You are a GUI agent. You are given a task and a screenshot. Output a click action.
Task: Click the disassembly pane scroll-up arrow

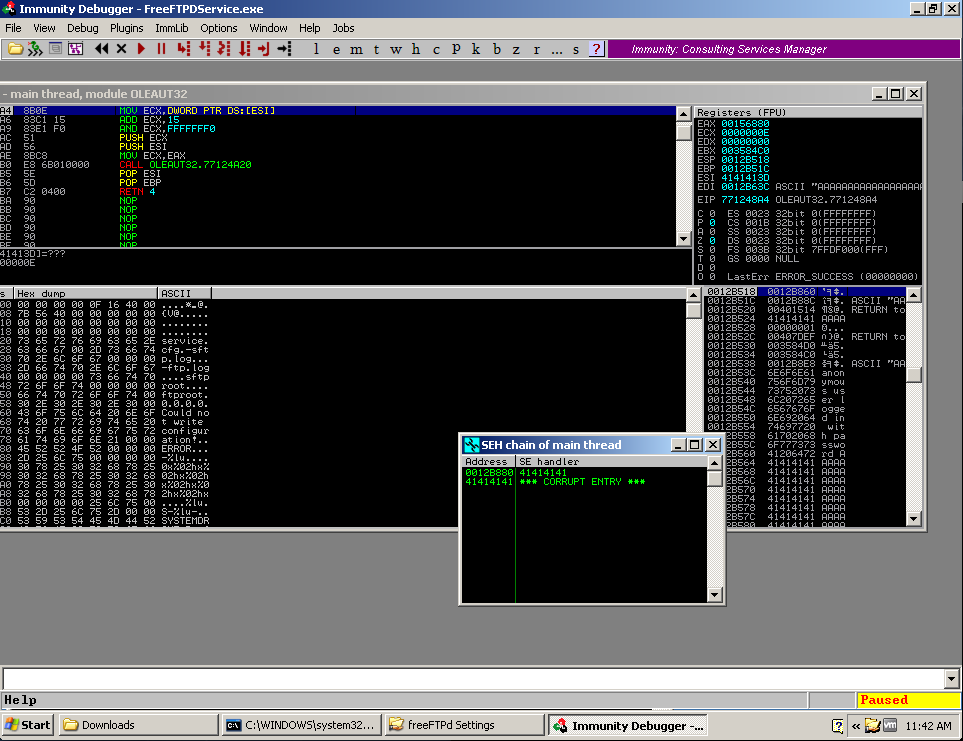684,114
